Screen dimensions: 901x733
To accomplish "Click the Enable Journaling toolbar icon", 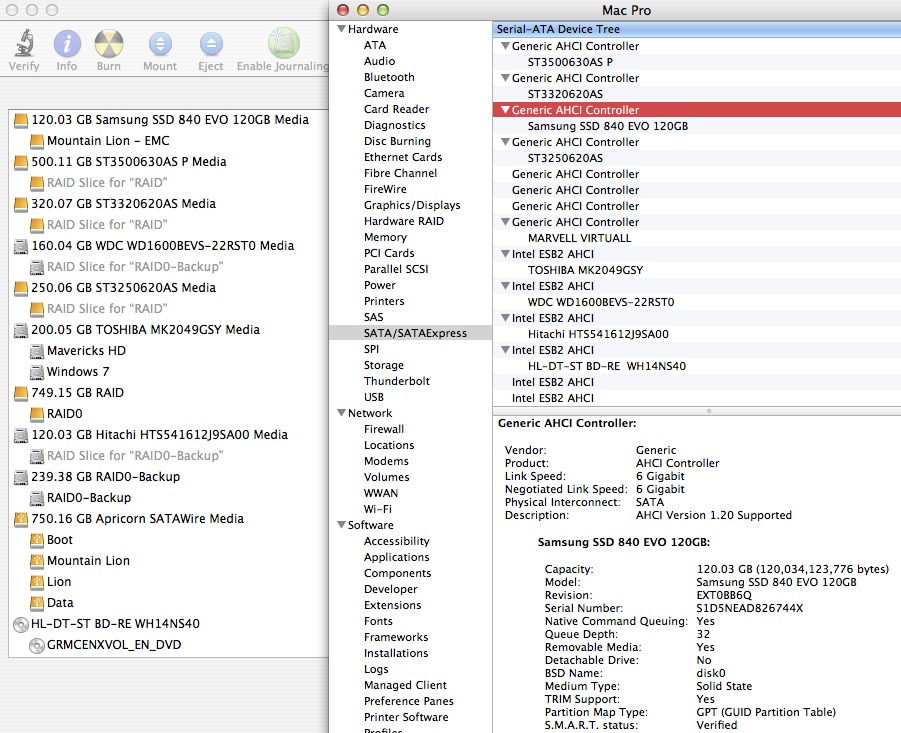I will click(283, 43).
